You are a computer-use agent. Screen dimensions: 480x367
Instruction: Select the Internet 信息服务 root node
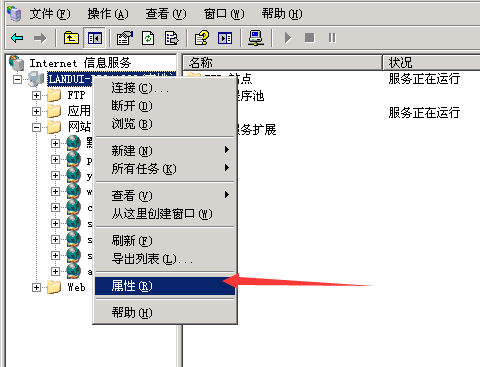pos(80,63)
